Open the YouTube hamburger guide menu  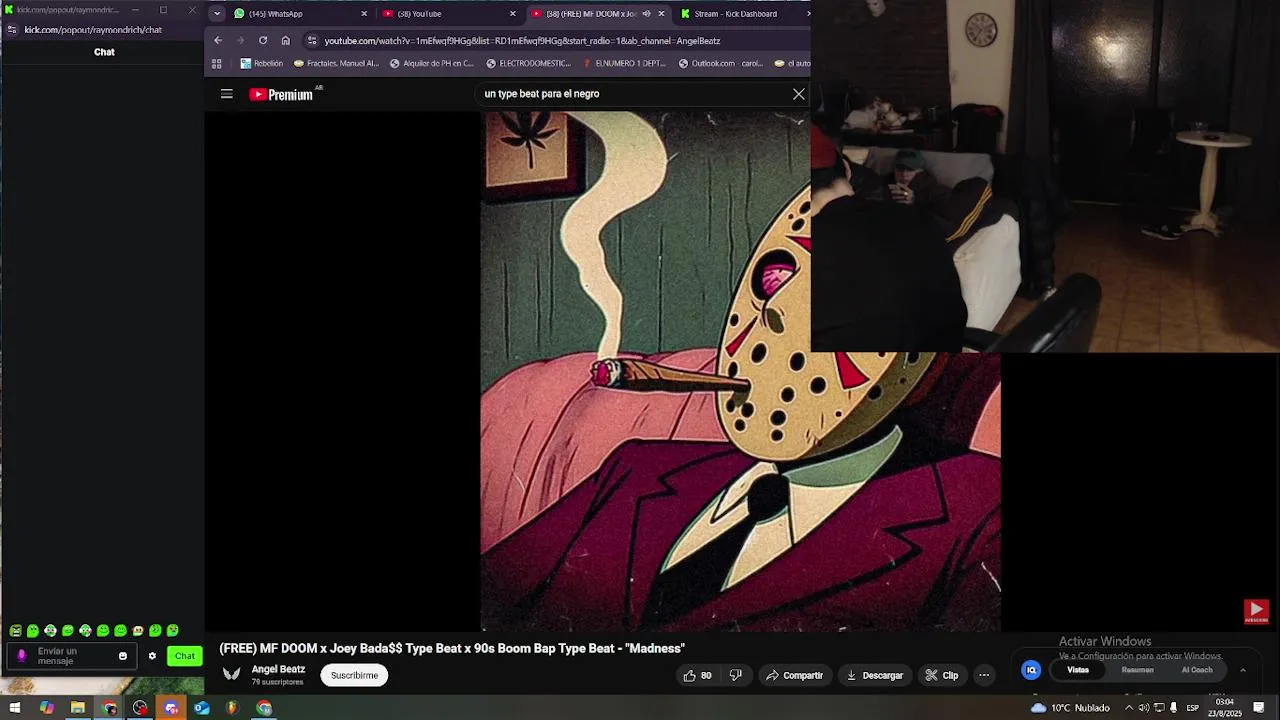coord(227,94)
